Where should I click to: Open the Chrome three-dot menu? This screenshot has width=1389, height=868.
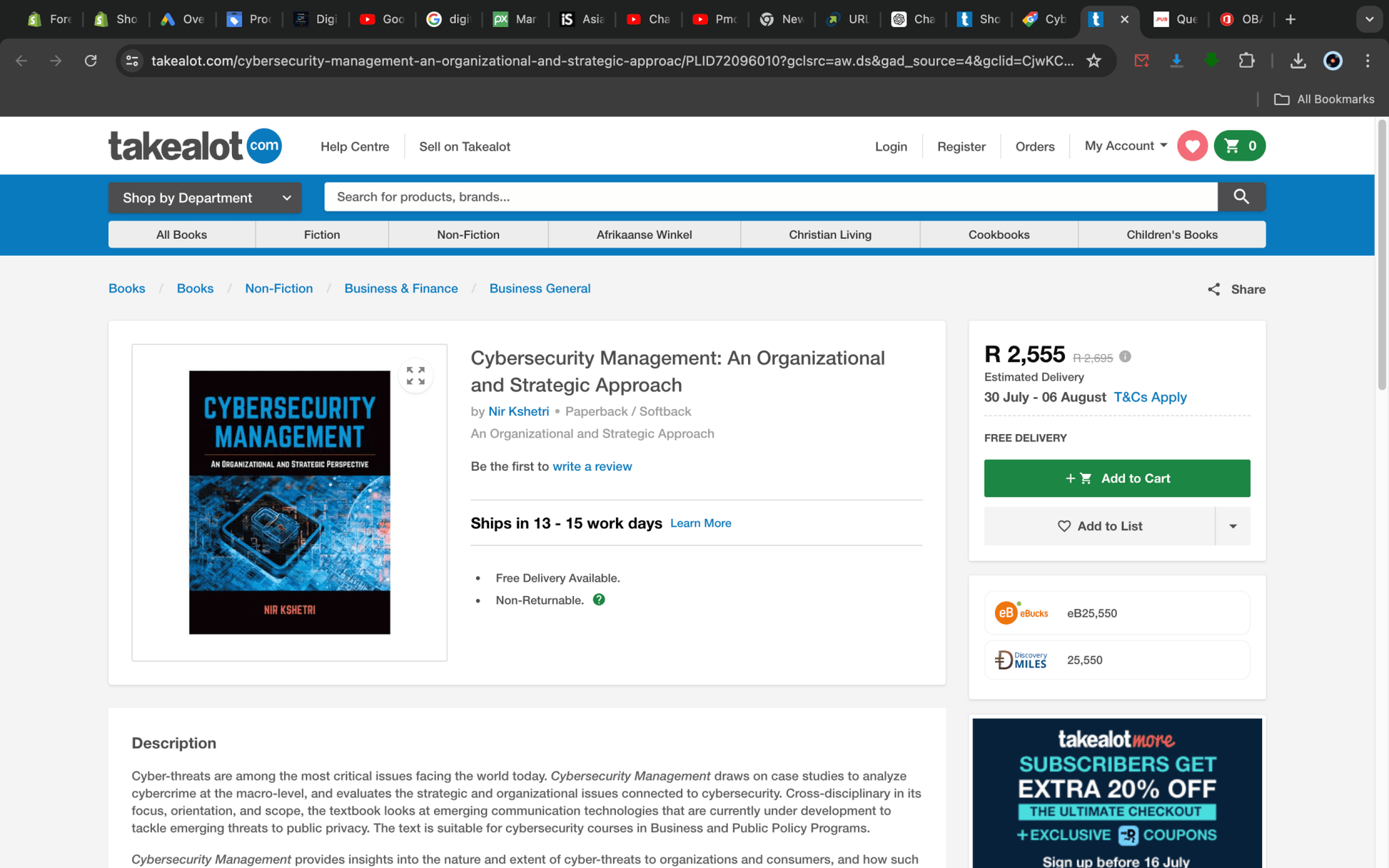pyautogui.click(x=1367, y=61)
